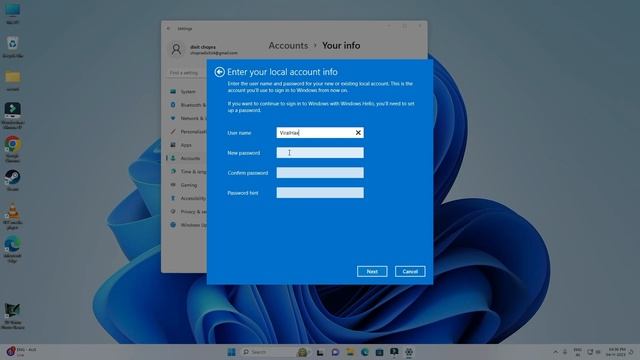Open the yellow folder on the desktop

13,80
